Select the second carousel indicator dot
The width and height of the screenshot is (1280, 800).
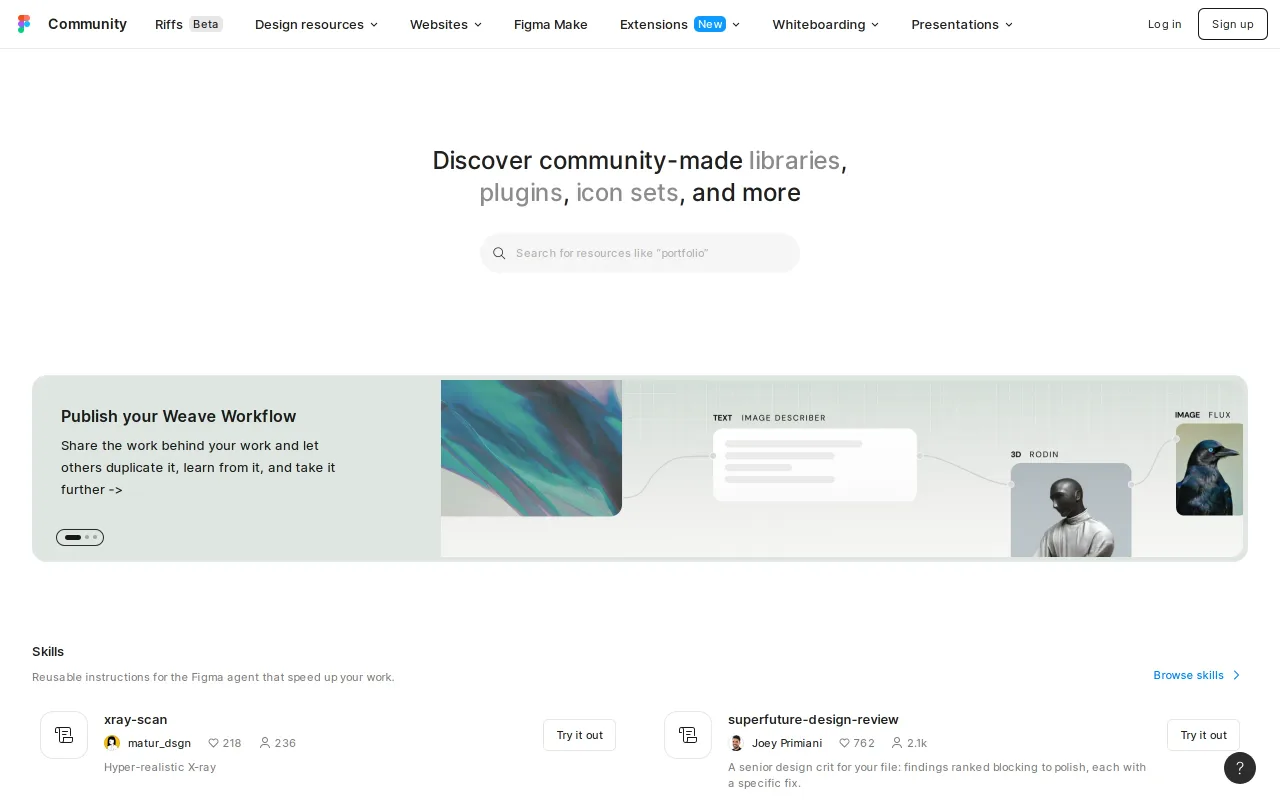[87, 537]
